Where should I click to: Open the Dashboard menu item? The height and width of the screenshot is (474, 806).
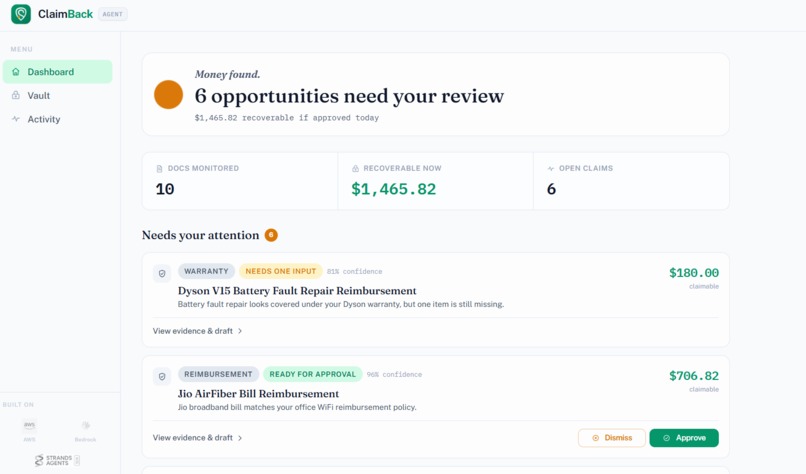[58, 72]
